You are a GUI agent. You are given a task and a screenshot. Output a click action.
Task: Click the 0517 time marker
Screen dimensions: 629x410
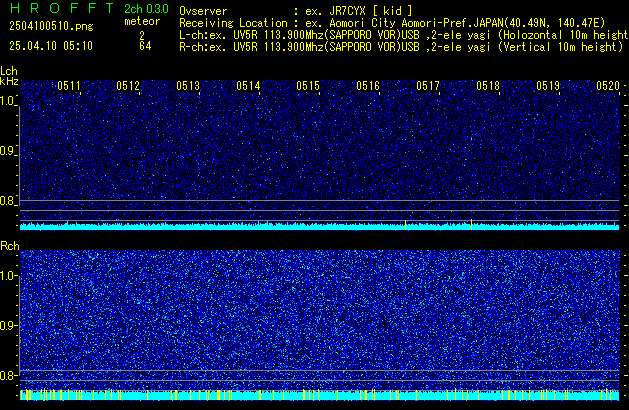point(428,86)
